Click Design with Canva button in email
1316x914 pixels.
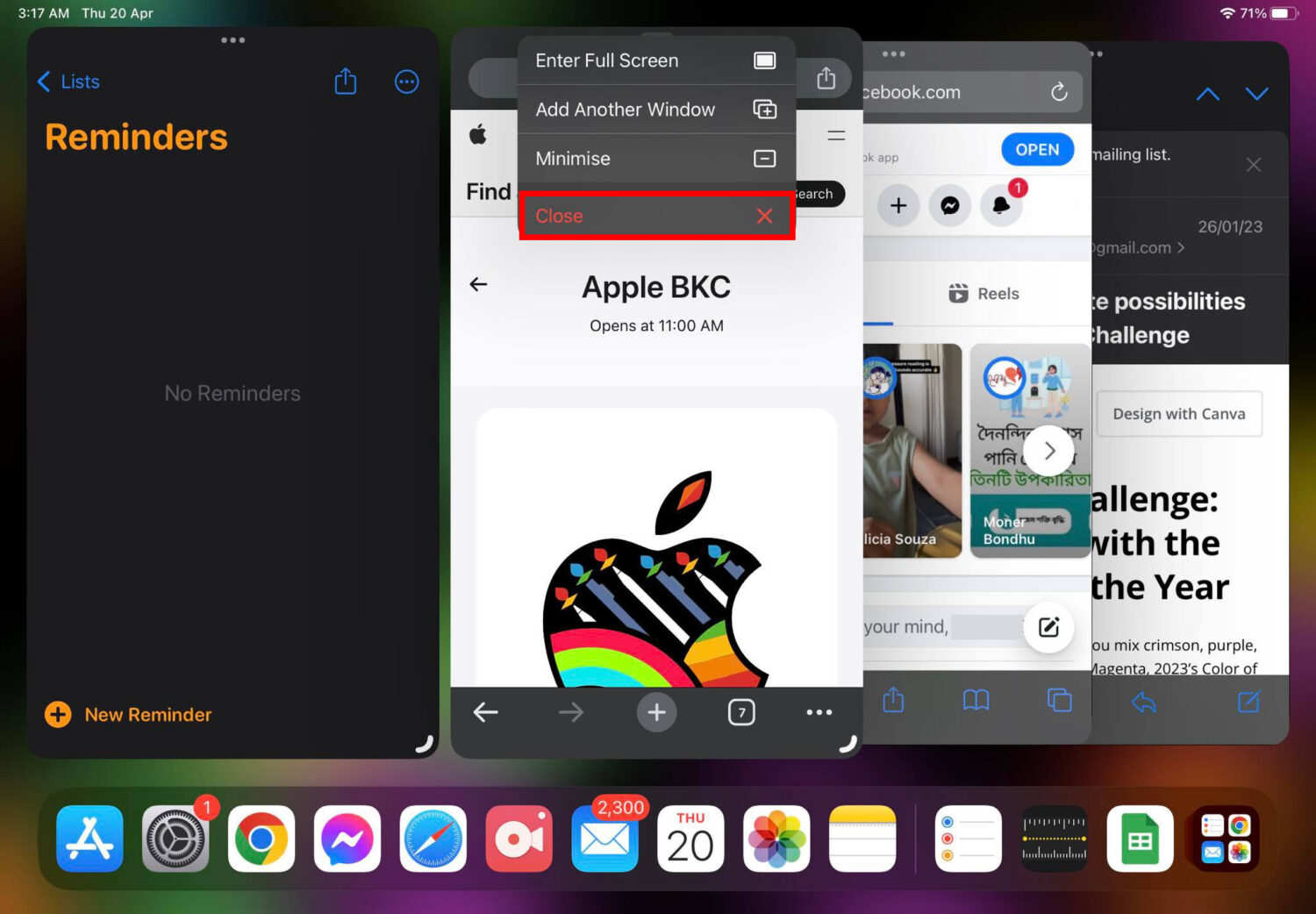point(1179,414)
